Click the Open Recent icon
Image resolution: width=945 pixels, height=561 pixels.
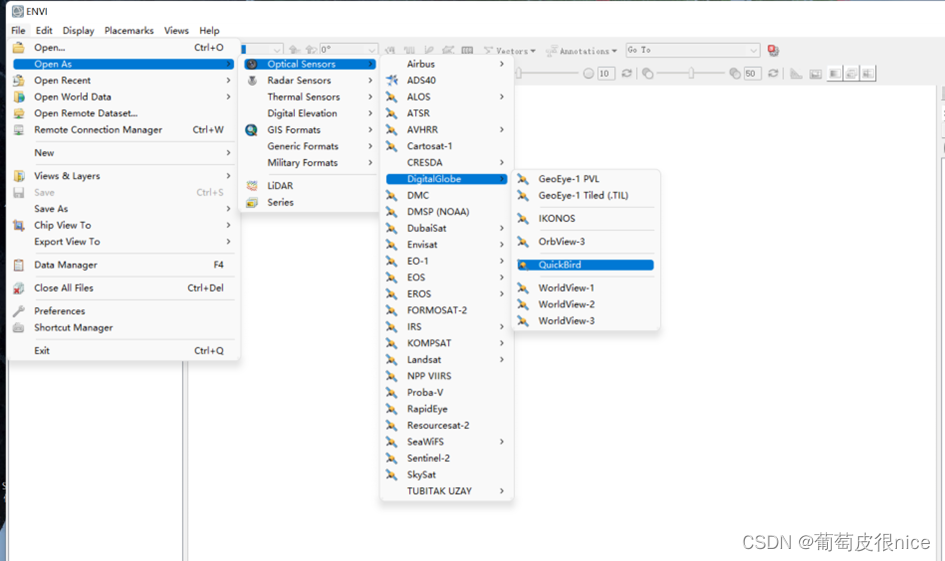(19, 80)
